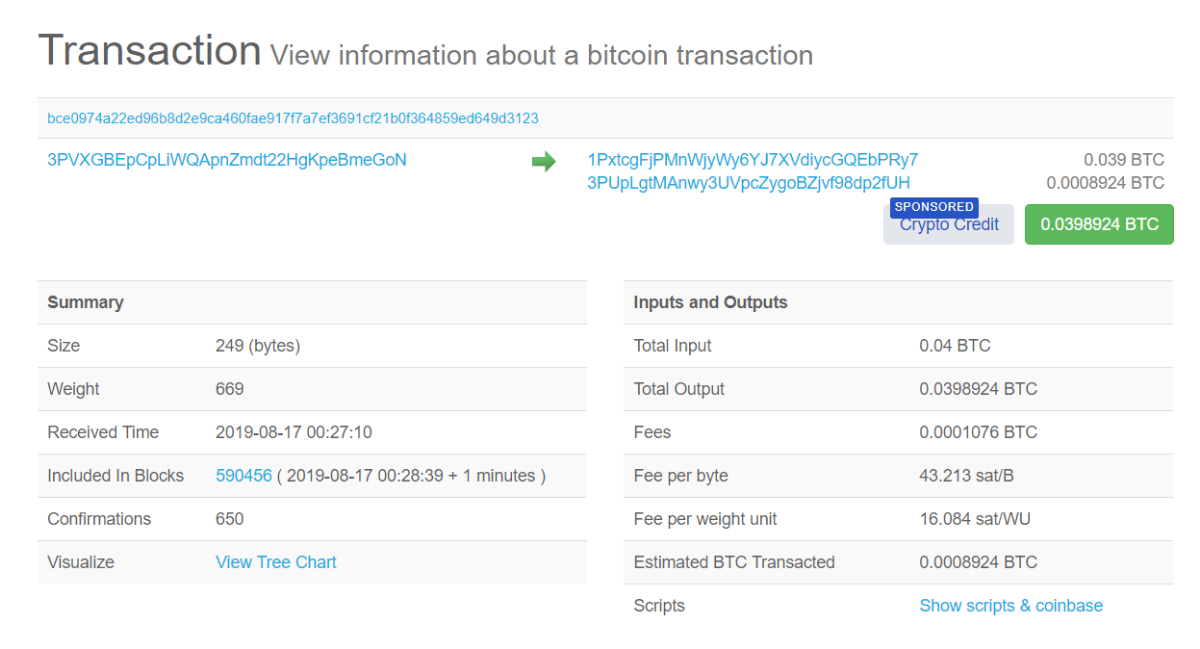Click the 0.0008924 BTC output amount
1200x649 pixels.
point(1105,183)
